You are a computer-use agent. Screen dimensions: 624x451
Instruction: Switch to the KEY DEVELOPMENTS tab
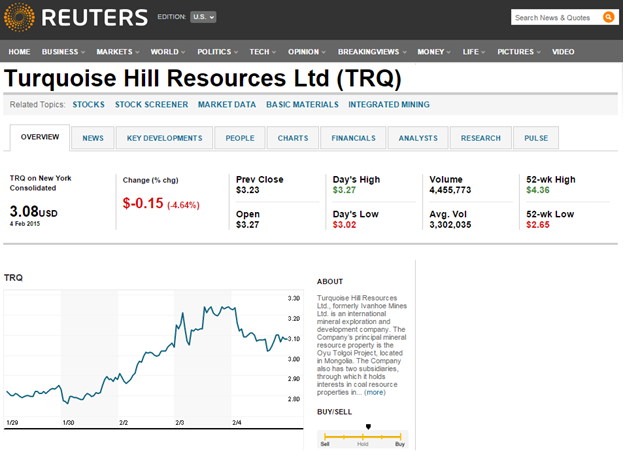point(164,138)
